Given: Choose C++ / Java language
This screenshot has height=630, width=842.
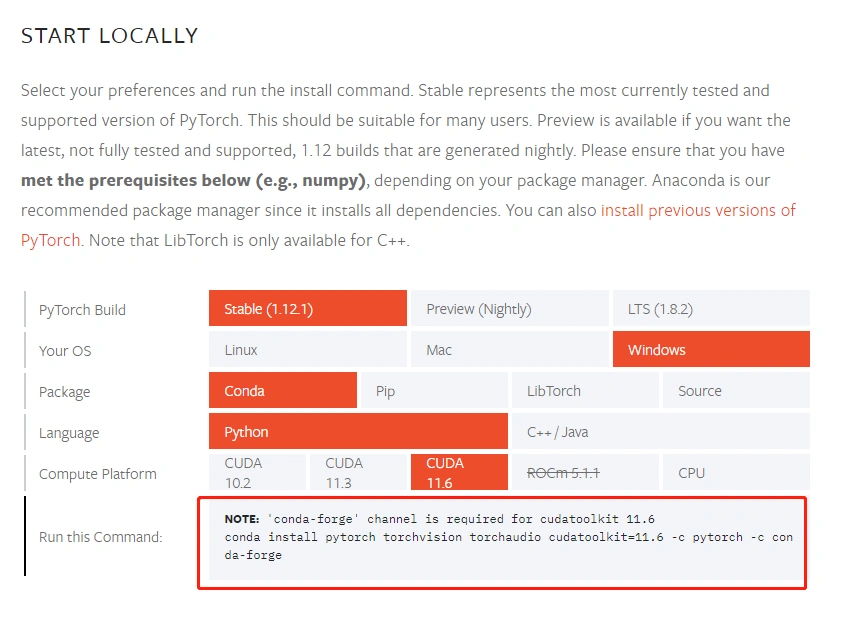Looking at the screenshot, I should tap(660, 431).
